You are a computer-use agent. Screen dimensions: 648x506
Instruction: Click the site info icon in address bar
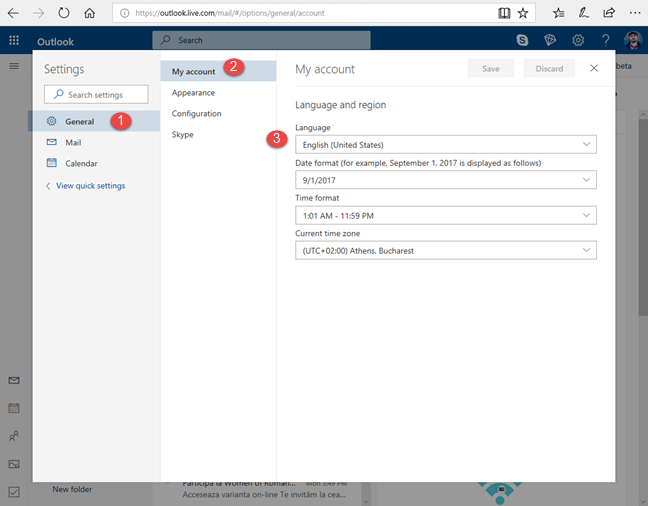124,13
